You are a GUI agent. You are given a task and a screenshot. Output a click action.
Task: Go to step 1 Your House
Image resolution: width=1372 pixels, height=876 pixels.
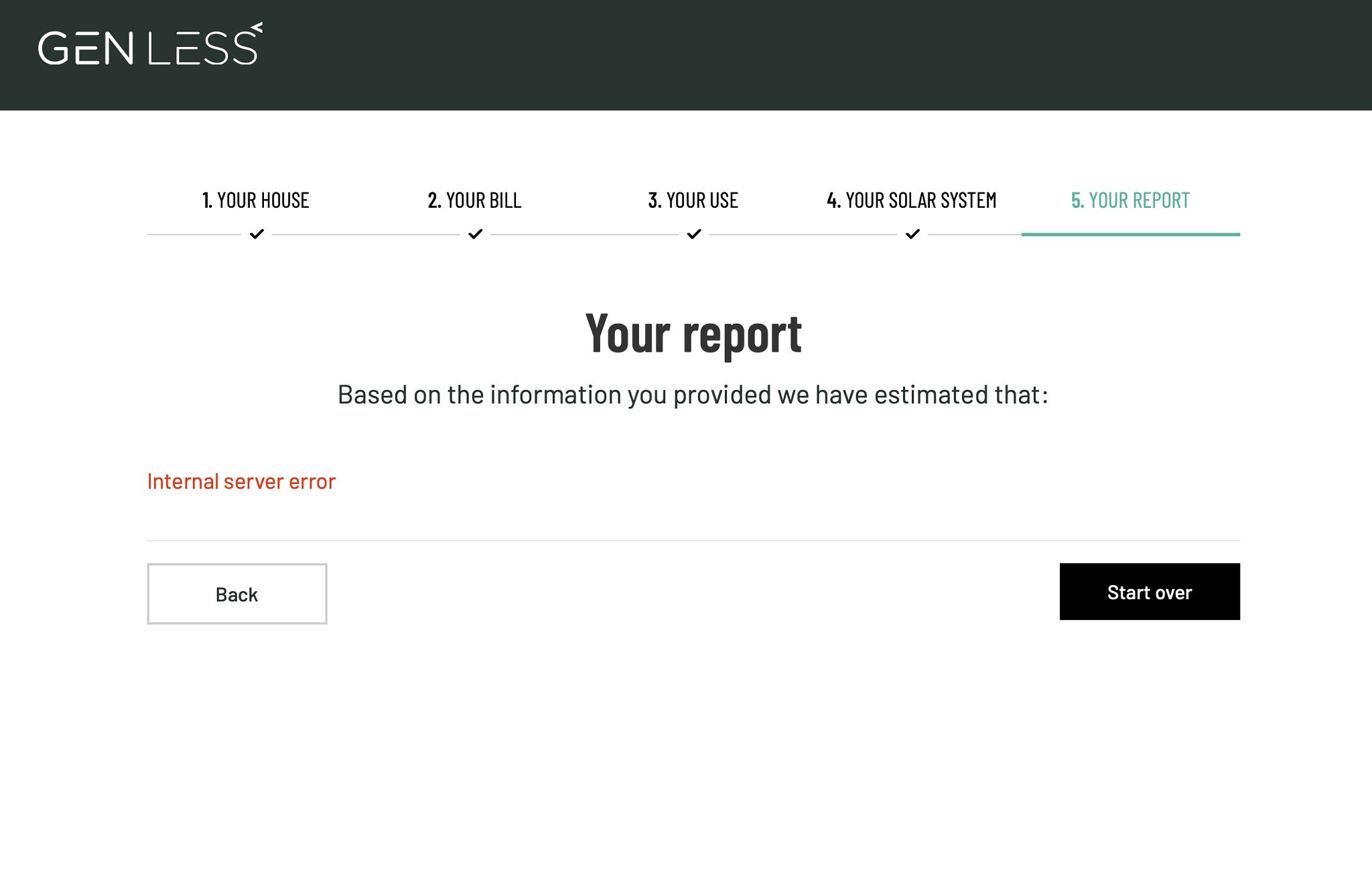(256, 200)
